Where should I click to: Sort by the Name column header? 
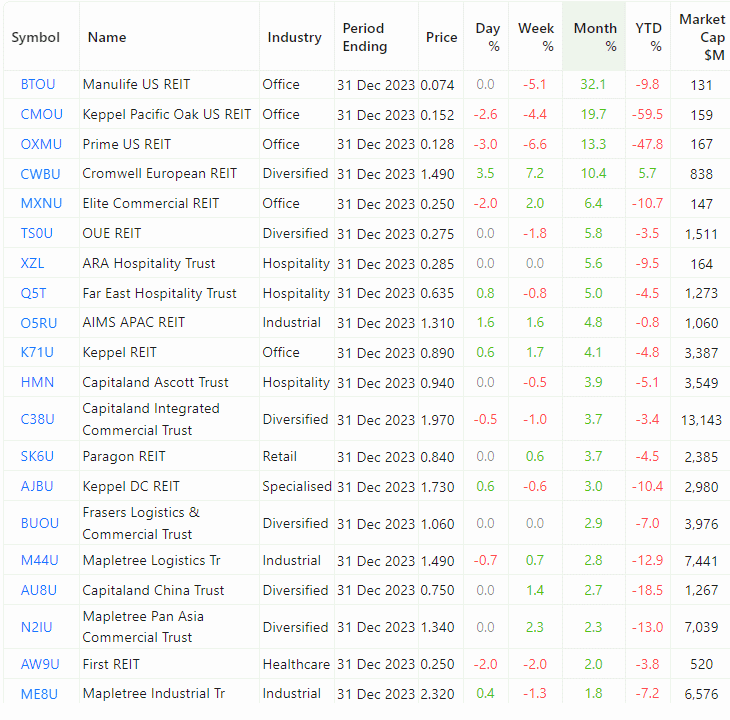(107, 38)
